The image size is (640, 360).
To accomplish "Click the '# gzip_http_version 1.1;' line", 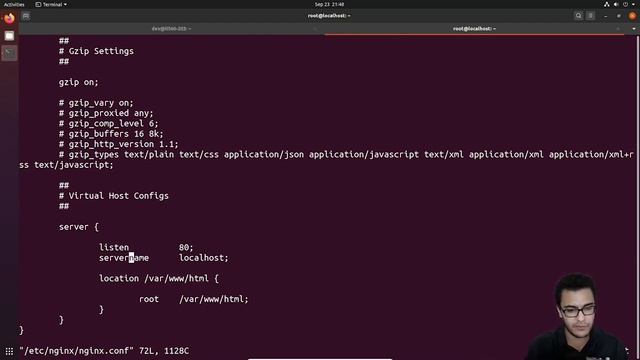I will (x=118, y=144).
